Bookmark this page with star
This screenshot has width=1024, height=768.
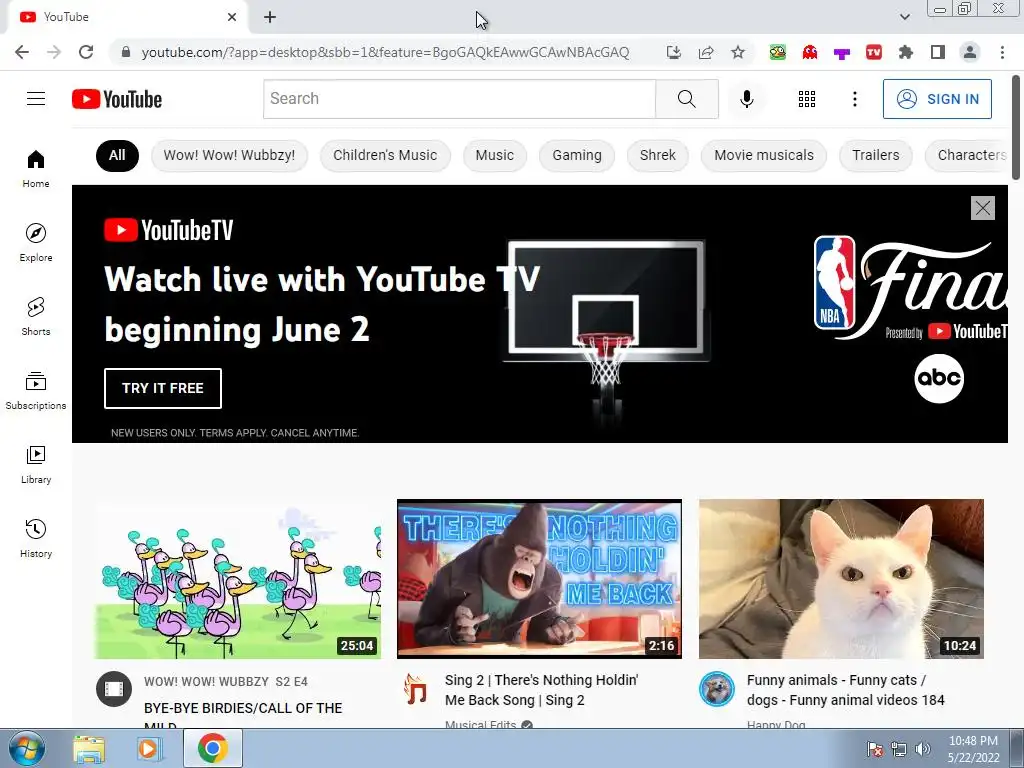click(737, 52)
